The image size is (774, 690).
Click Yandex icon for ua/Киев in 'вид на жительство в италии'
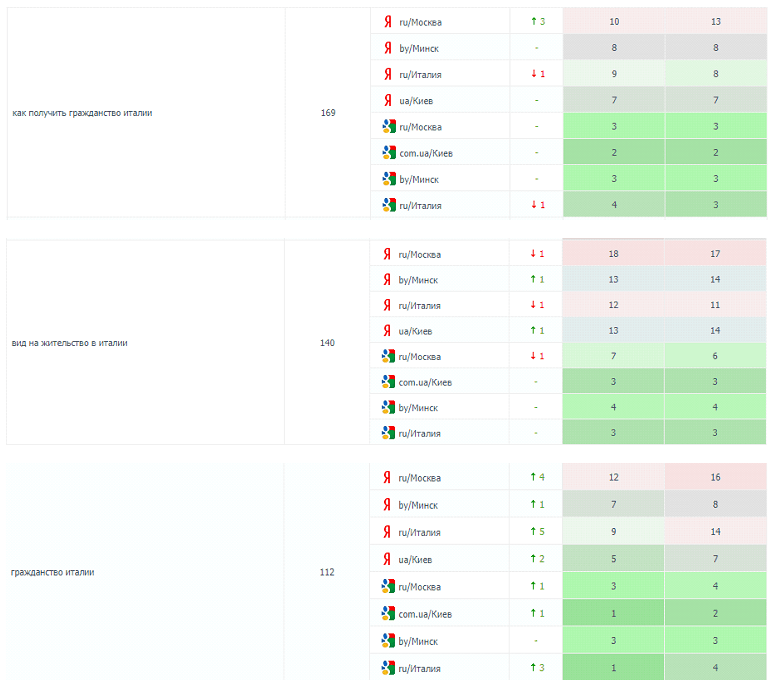pyautogui.click(x=387, y=331)
